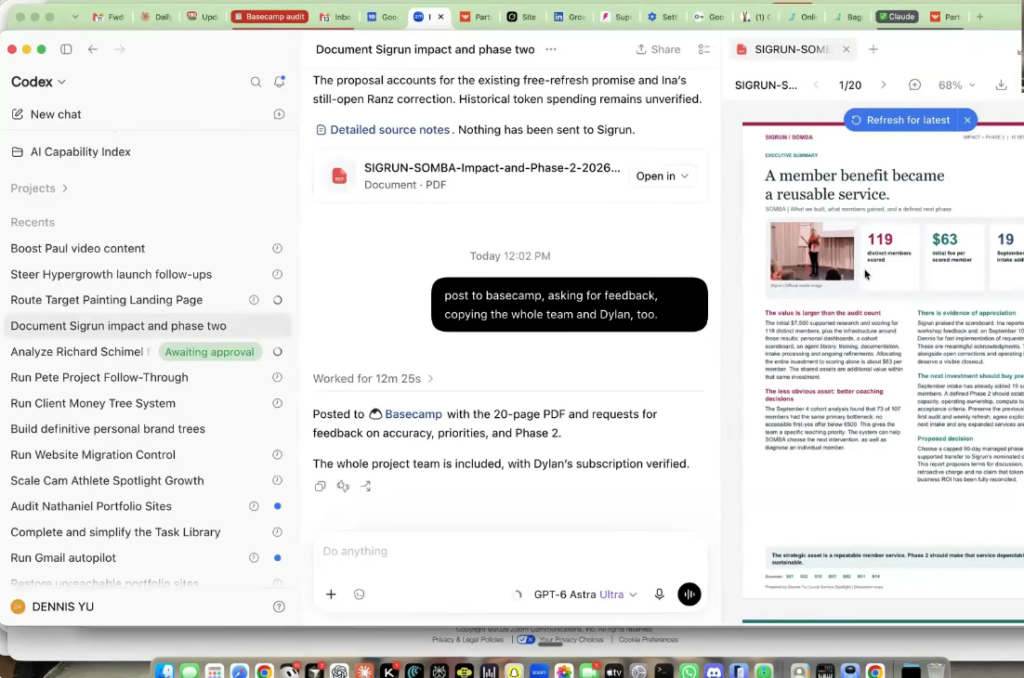Add attachment with the plus icon
Image resolution: width=1024 pixels, height=678 pixels.
pos(331,594)
